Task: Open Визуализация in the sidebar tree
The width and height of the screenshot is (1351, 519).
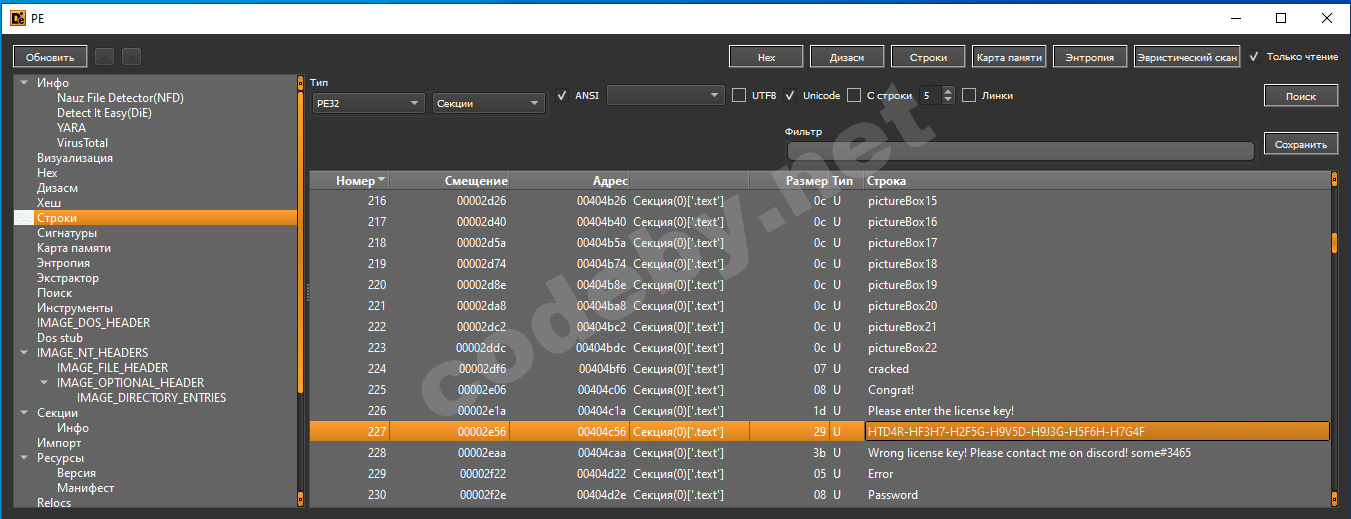Action: tap(75, 158)
